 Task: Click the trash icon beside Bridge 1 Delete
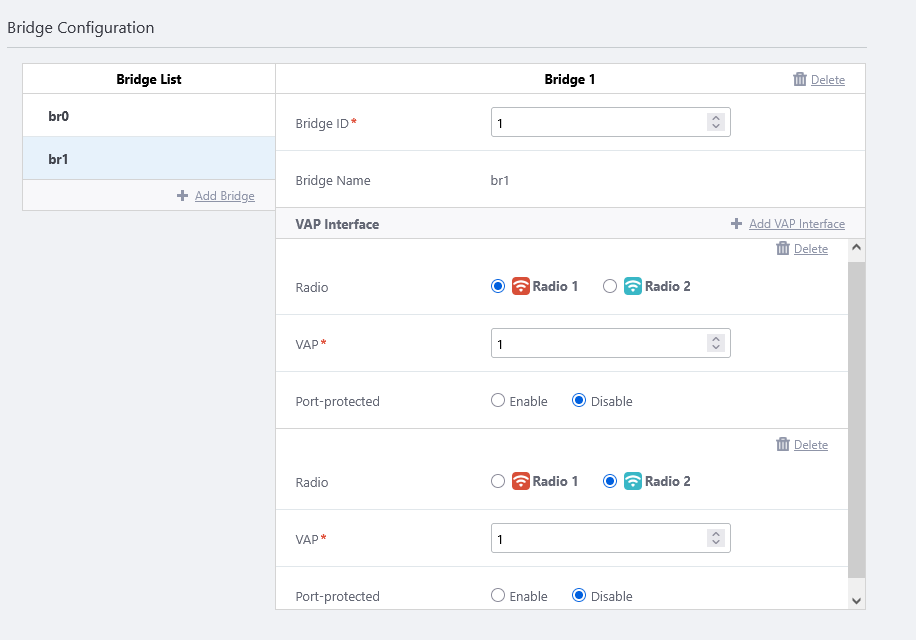(799, 79)
